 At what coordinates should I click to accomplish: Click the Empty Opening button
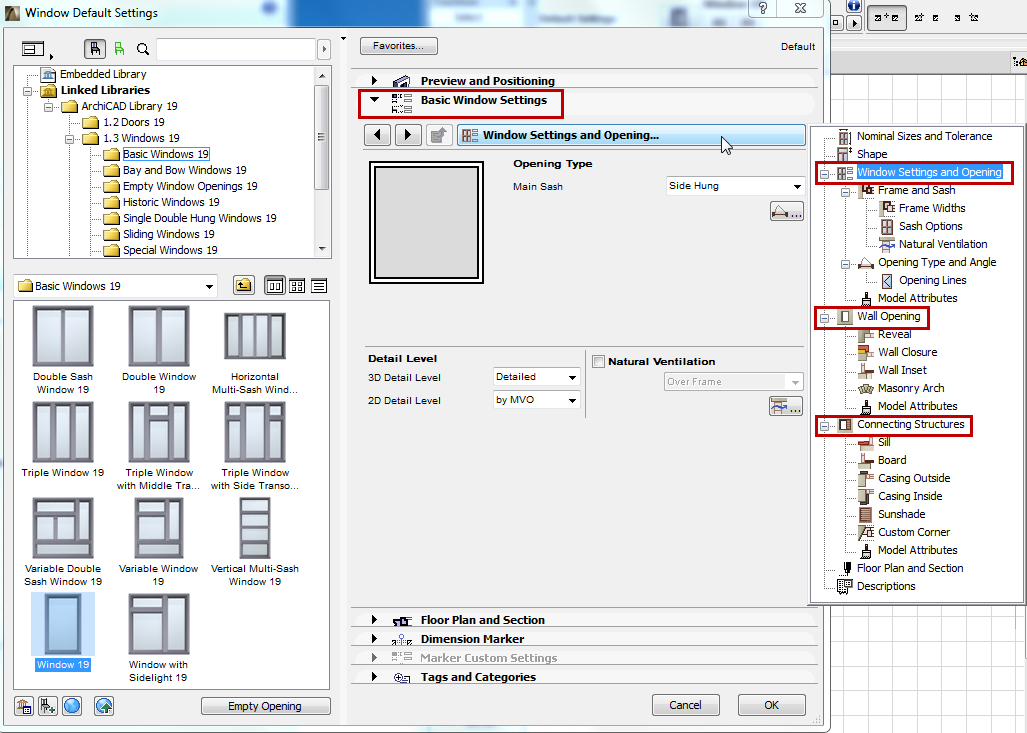pyautogui.click(x=265, y=705)
